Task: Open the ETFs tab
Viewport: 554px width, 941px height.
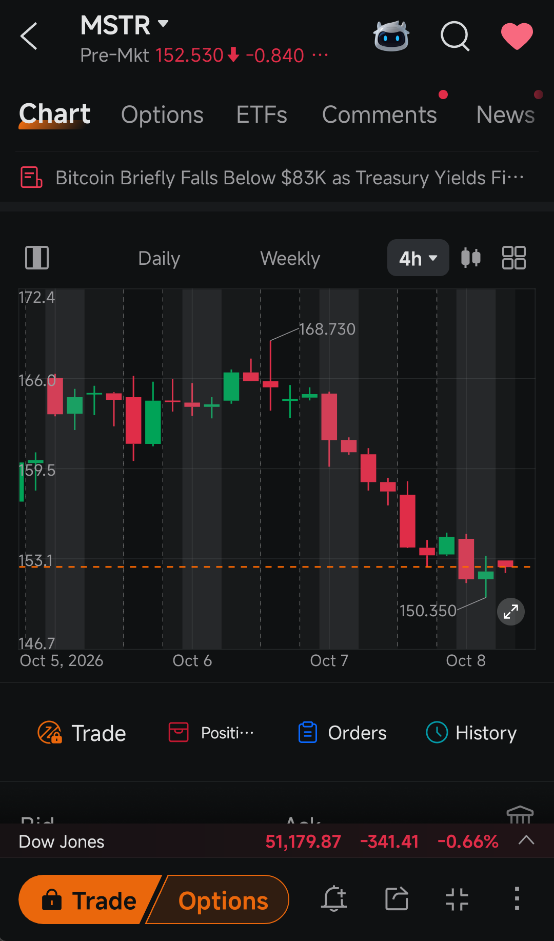Action: pyautogui.click(x=262, y=115)
